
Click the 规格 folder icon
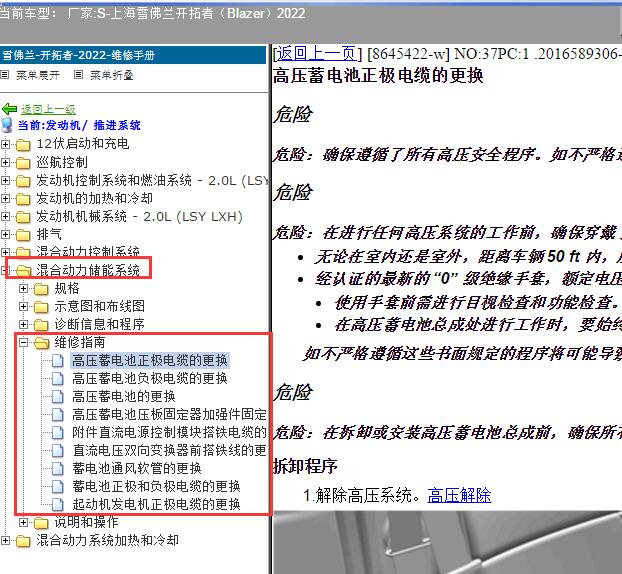(x=41, y=289)
